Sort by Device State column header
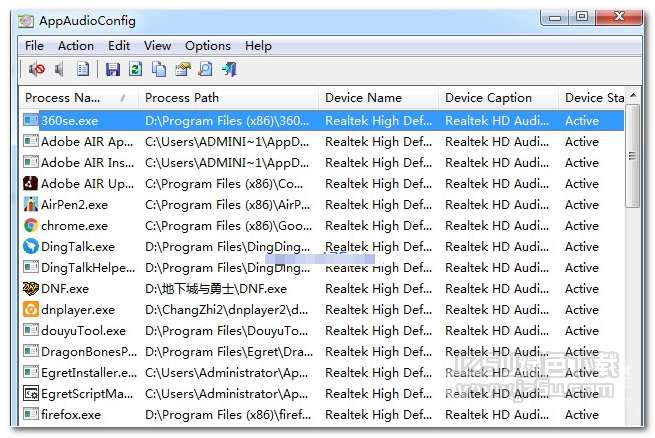This screenshot has width=655, height=438. (592, 98)
